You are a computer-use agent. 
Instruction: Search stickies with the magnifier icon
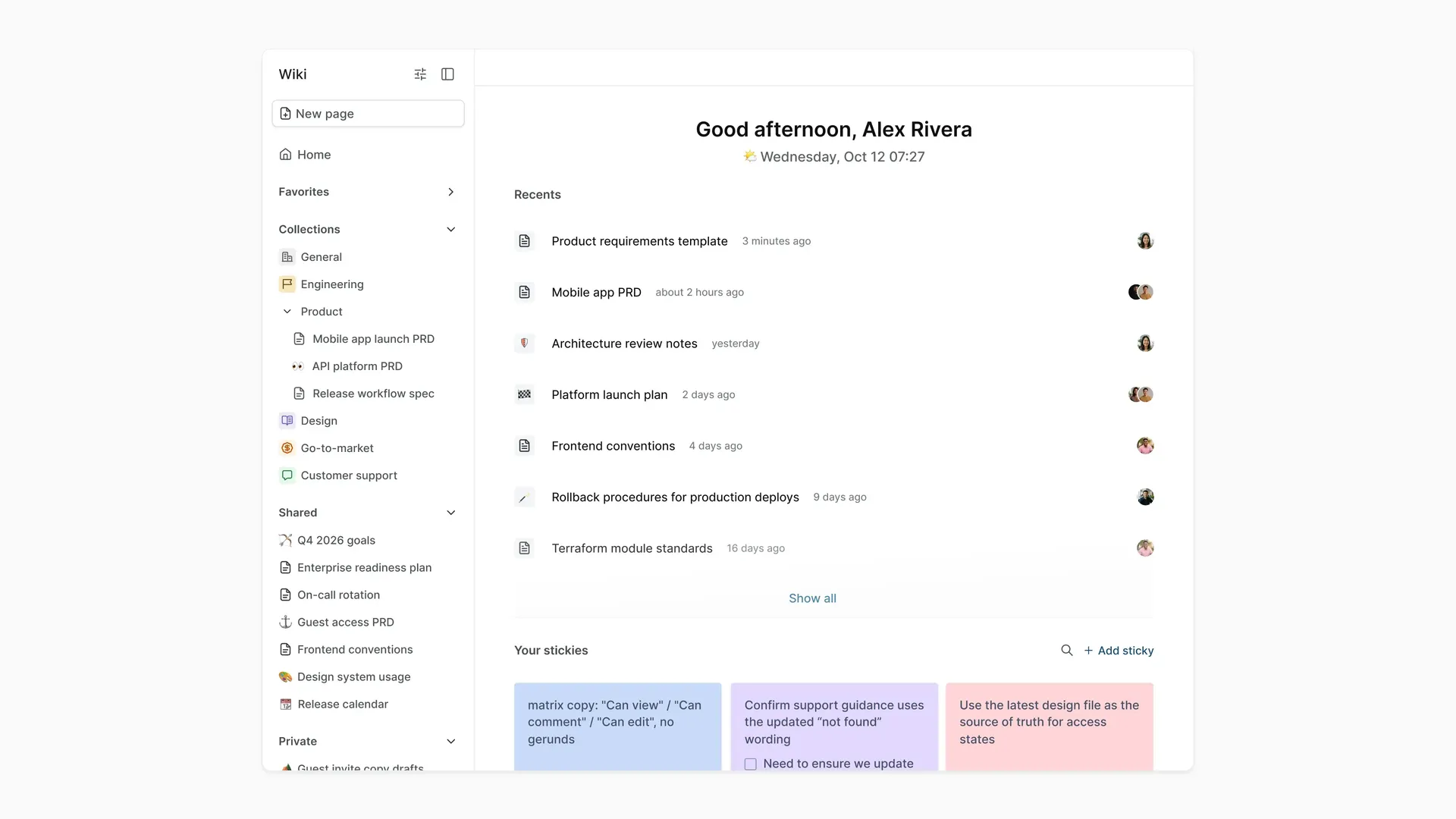tap(1066, 651)
